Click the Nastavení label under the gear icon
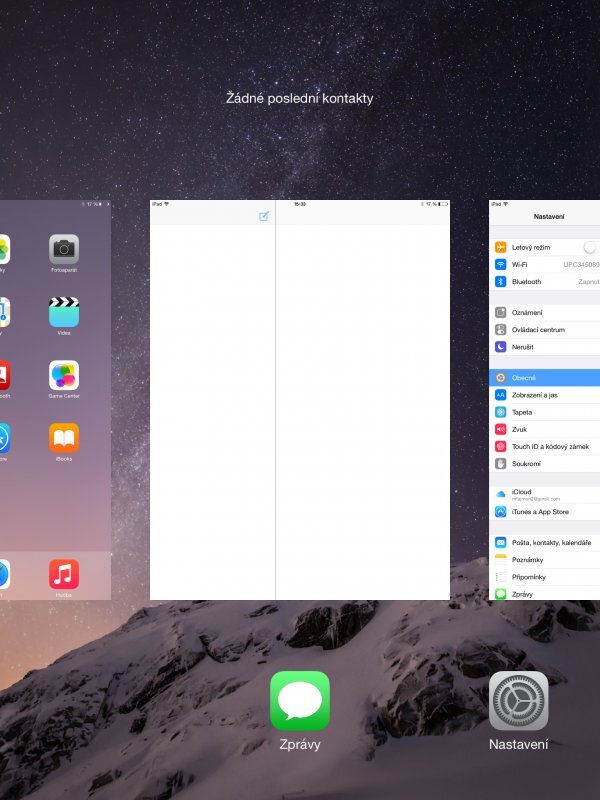Viewport: 600px width, 800px height. click(x=518, y=744)
